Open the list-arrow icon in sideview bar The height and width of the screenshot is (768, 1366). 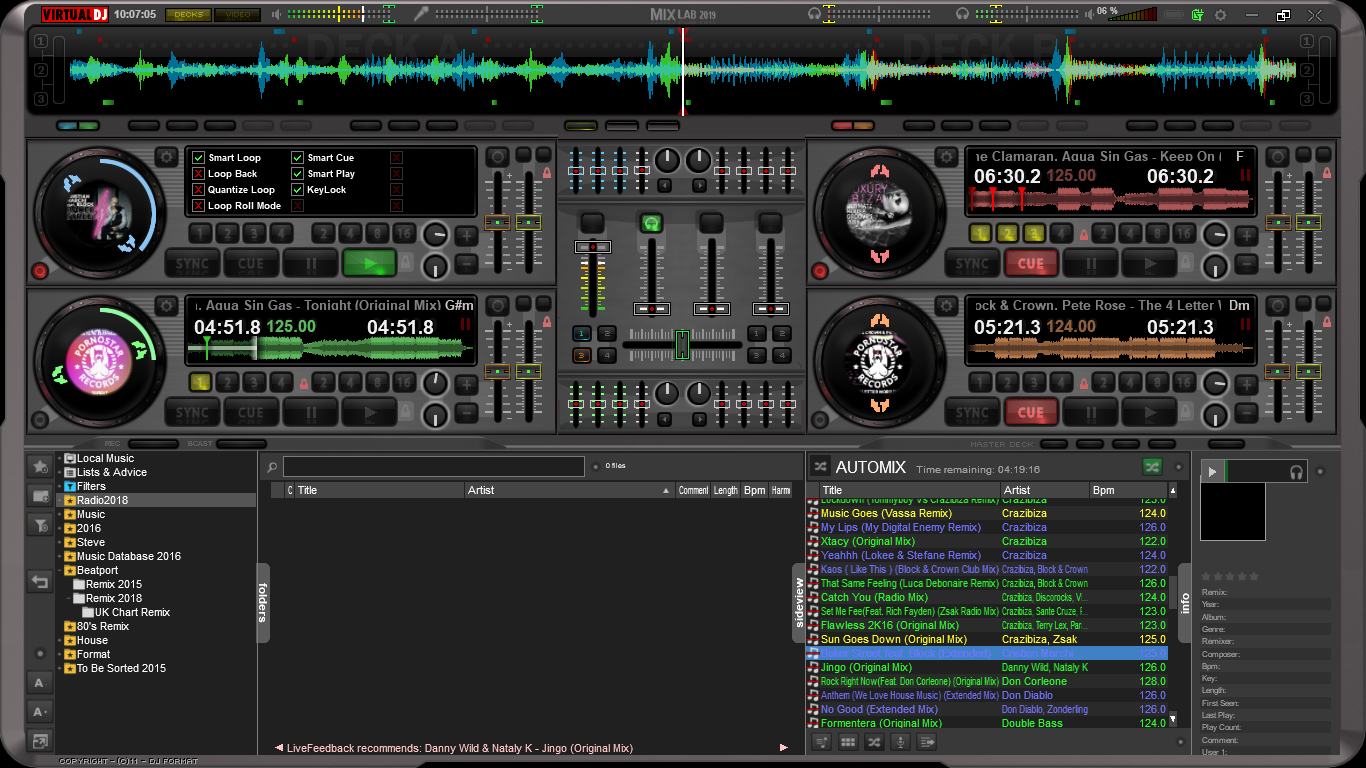926,742
